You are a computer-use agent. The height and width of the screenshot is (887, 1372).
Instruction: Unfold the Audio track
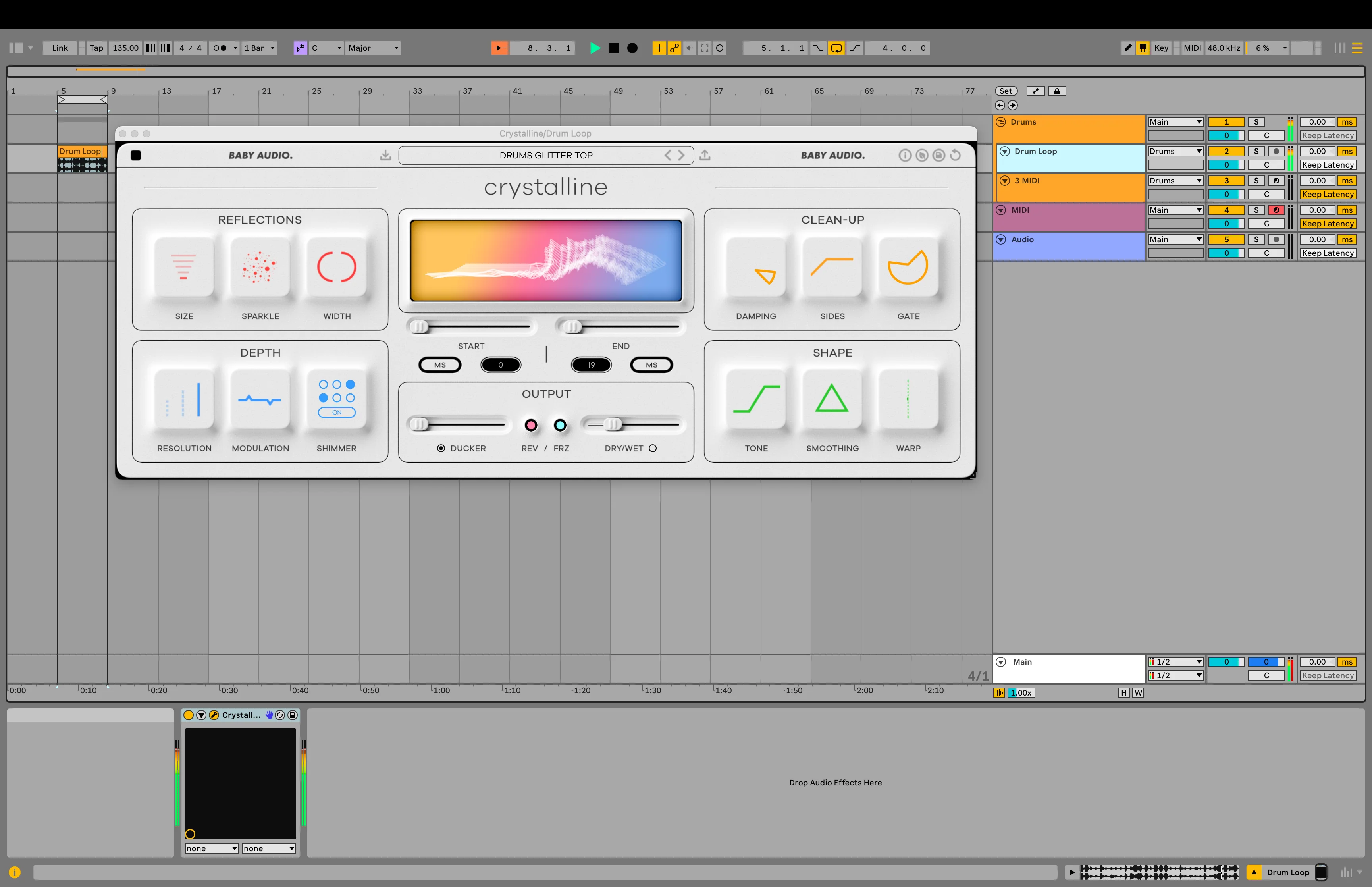(x=1001, y=239)
